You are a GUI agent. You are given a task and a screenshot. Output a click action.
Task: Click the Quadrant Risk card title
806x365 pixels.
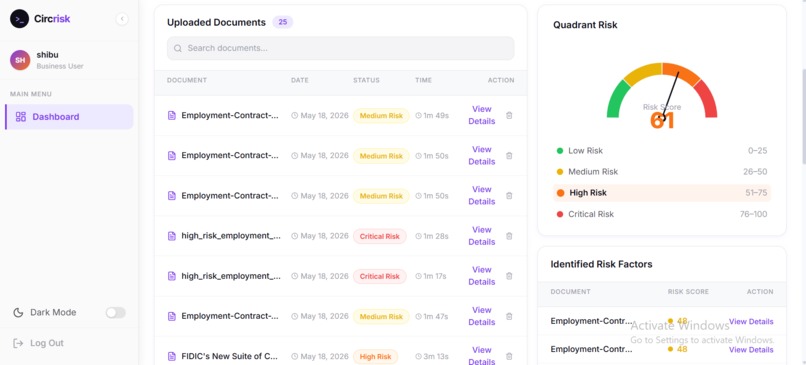pos(585,25)
